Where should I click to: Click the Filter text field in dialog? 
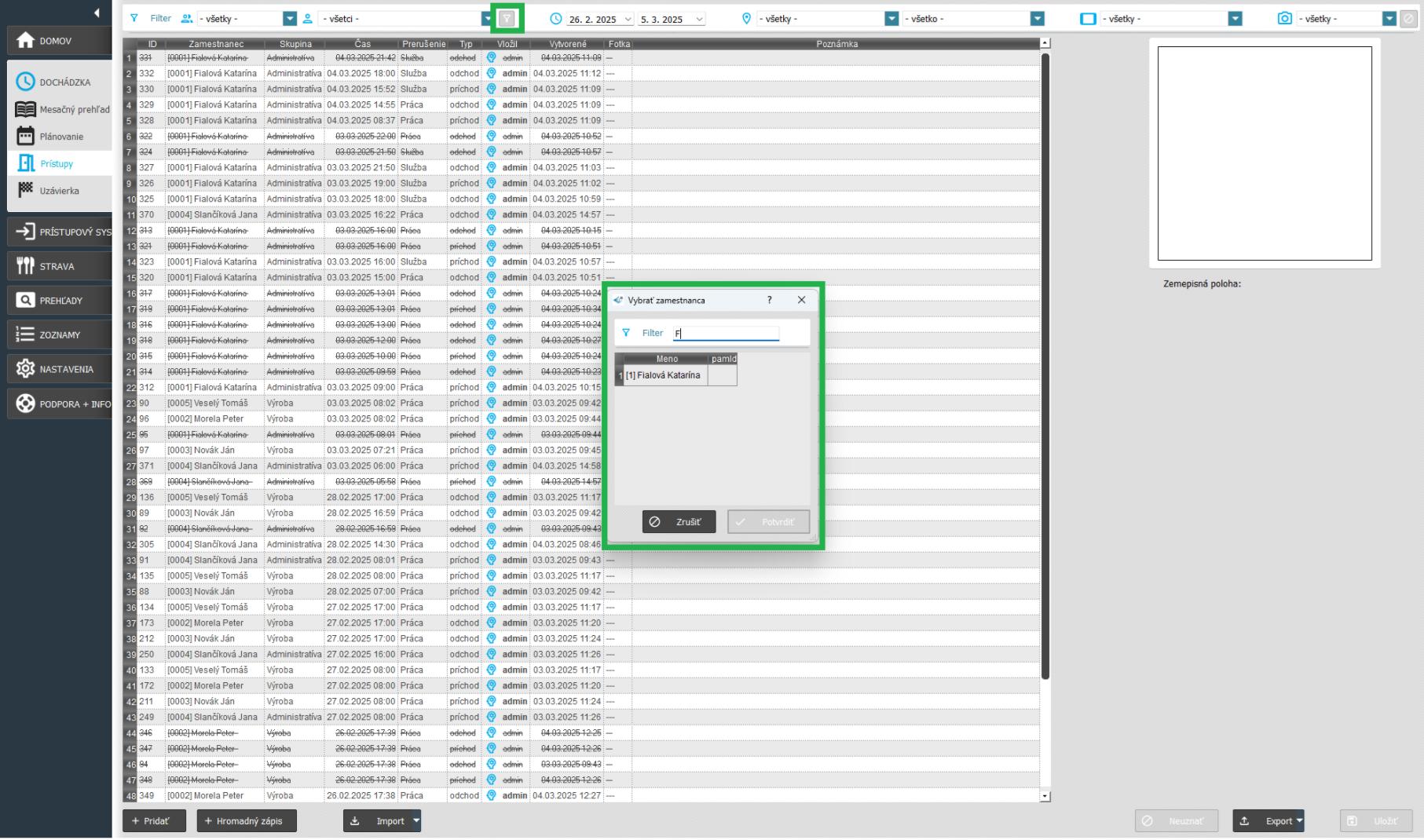[726, 333]
